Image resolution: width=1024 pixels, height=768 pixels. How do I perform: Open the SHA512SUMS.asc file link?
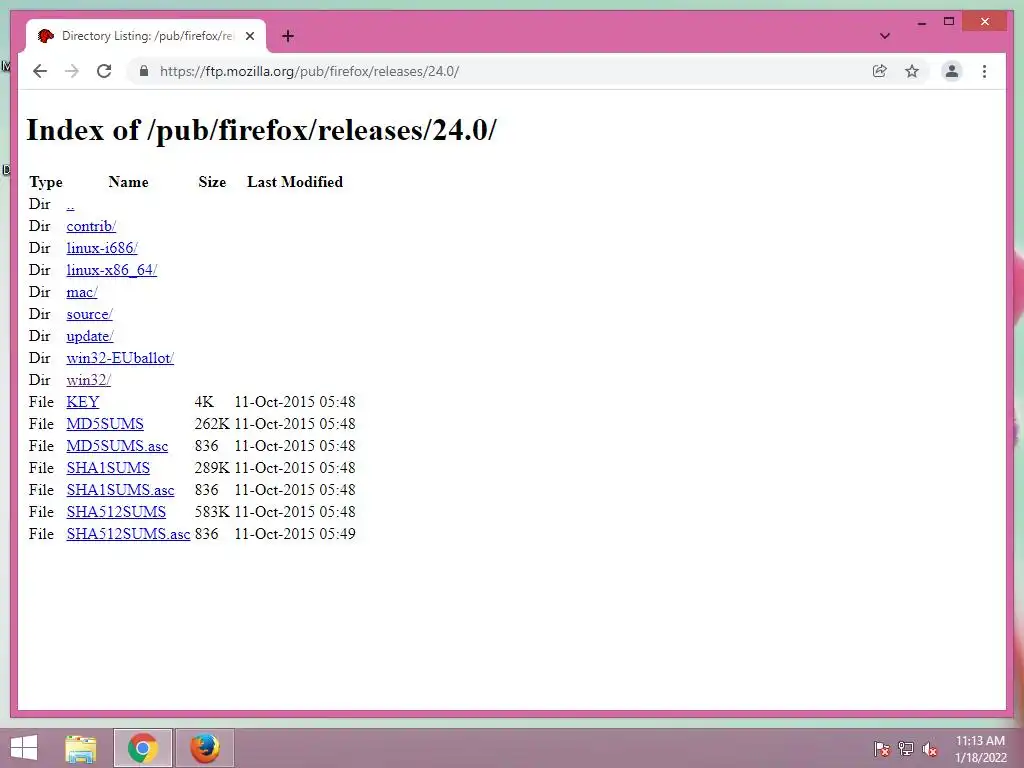pyautogui.click(x=128, y=534)
